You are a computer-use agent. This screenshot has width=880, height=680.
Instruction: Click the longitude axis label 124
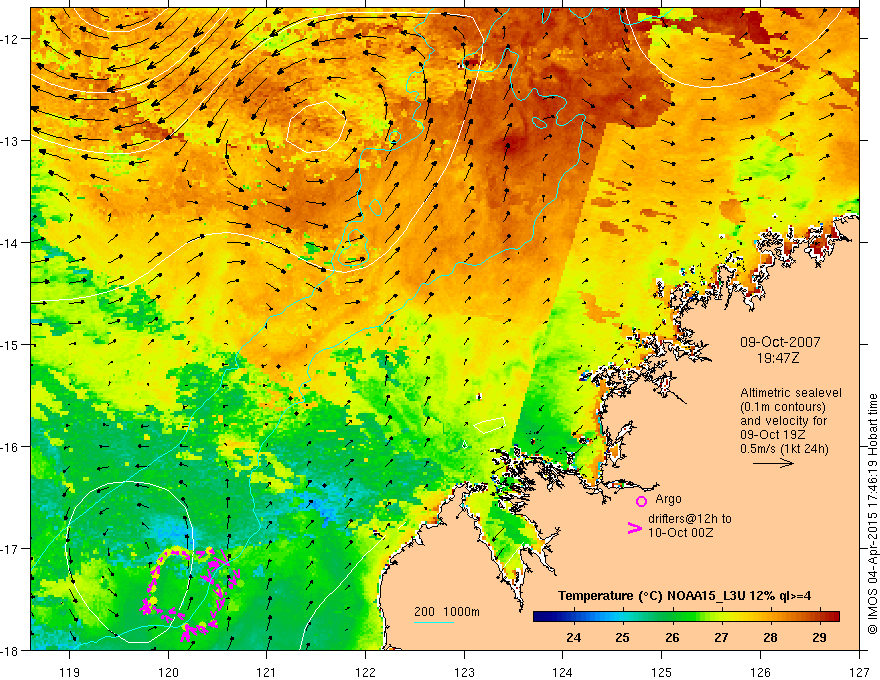[x=563, y=672]
